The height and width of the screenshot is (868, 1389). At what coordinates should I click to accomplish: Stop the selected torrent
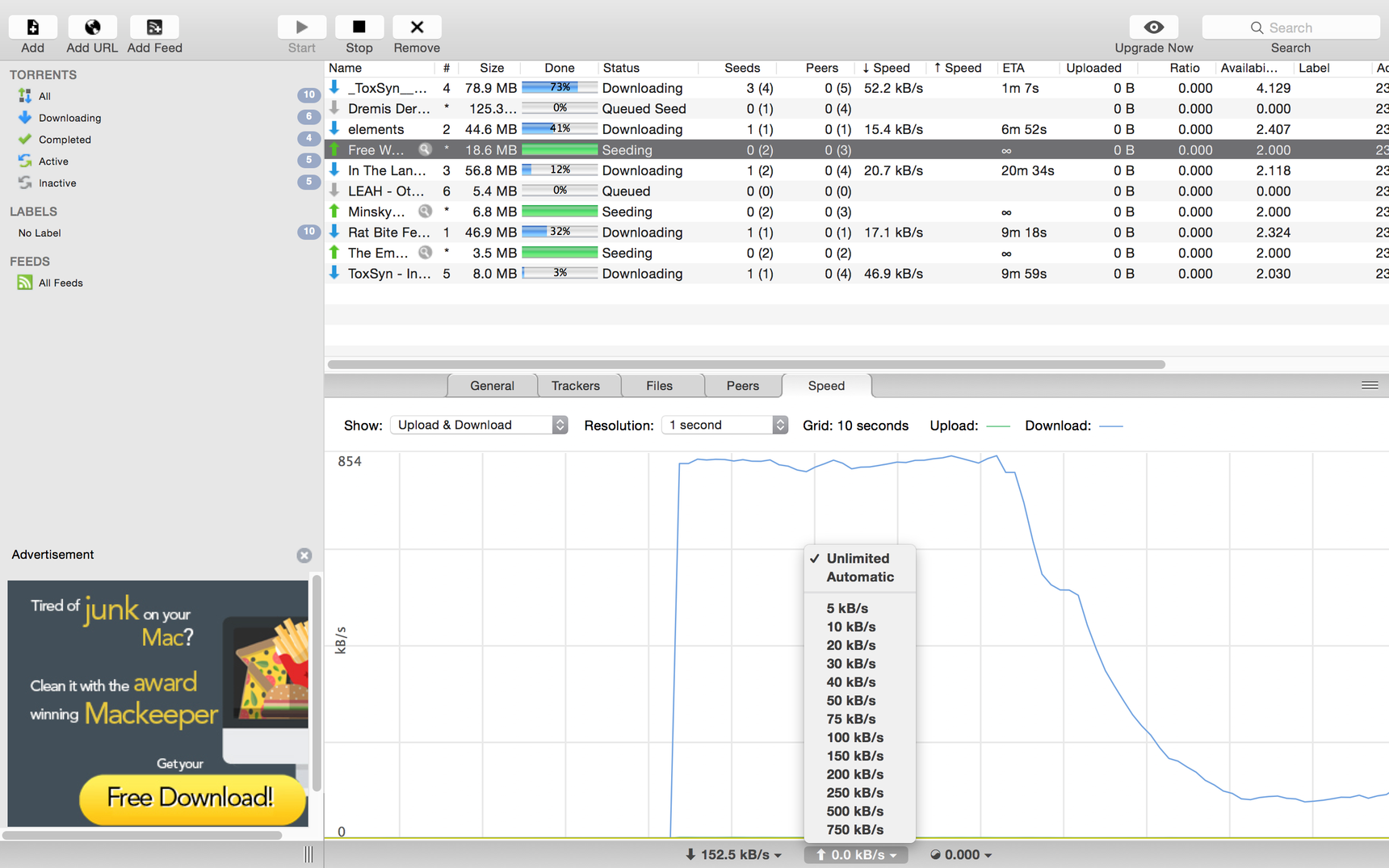[359, 27]
